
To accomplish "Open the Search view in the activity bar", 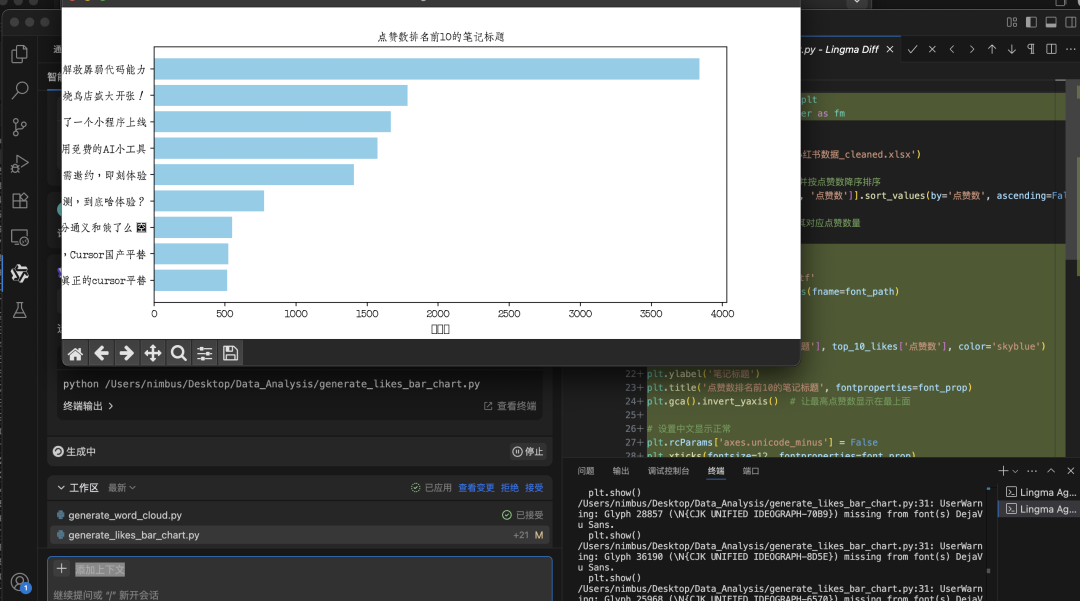I will coord(19,91).
